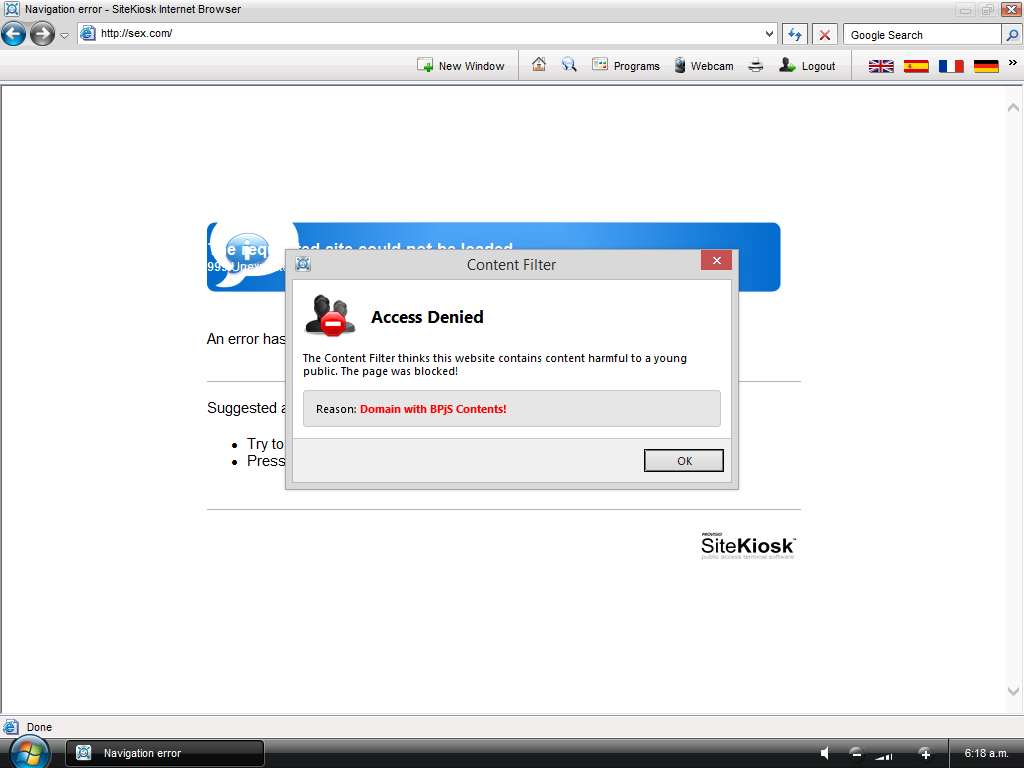
Task: Click the red X stop loading button
Action: [x=825, y=35]
